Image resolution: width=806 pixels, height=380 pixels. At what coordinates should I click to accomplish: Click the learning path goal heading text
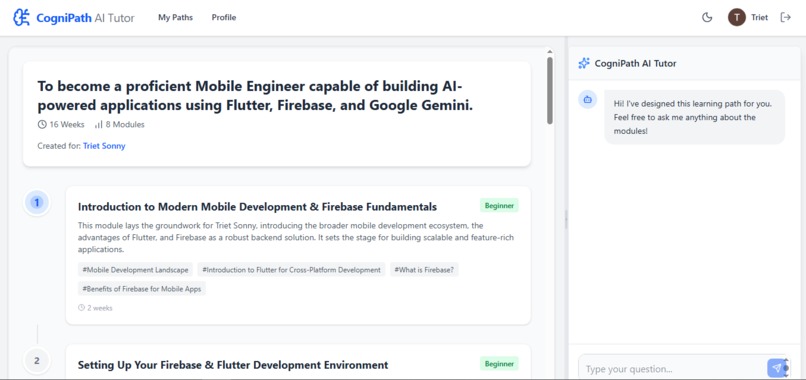click(255, 96)
